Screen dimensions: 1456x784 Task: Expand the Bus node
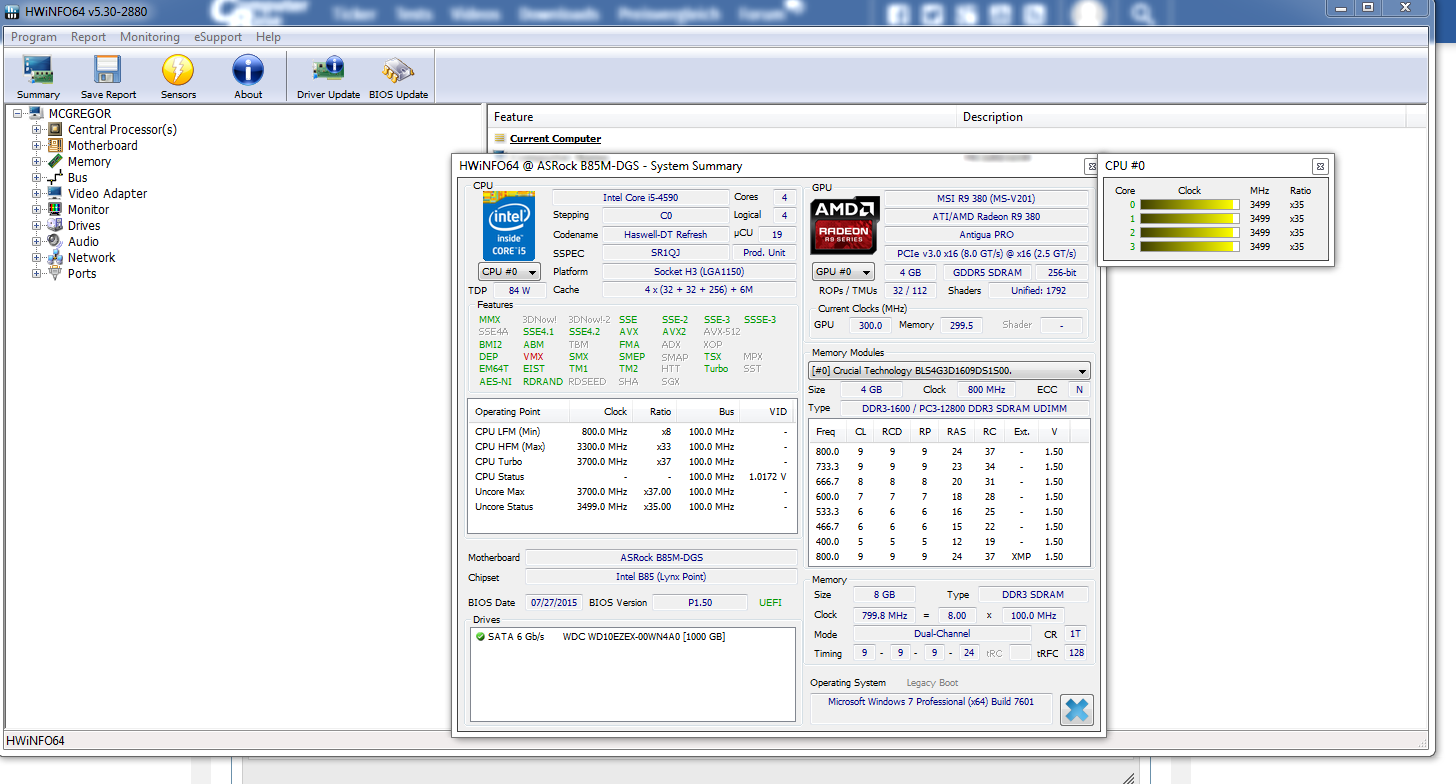click(x=37, y=177)
